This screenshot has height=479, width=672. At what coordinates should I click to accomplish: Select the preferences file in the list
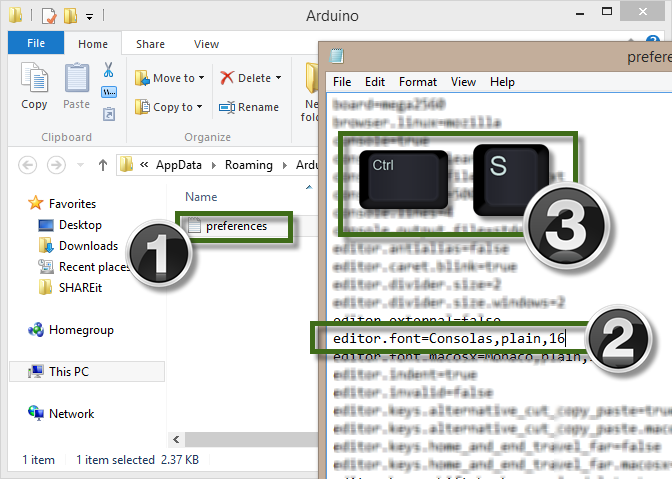coord(236,226)
